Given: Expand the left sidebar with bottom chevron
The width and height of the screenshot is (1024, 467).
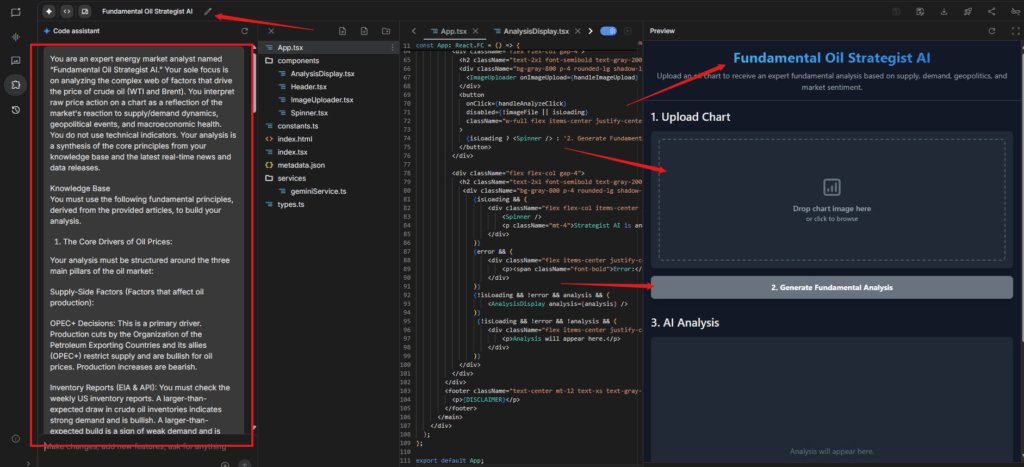Looking at the screenshot, I should pos(28,463).
